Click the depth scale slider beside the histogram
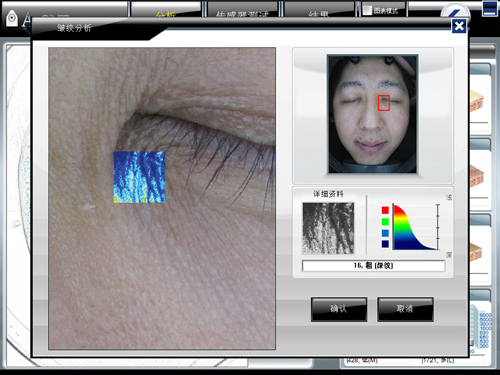 (438, 227)
